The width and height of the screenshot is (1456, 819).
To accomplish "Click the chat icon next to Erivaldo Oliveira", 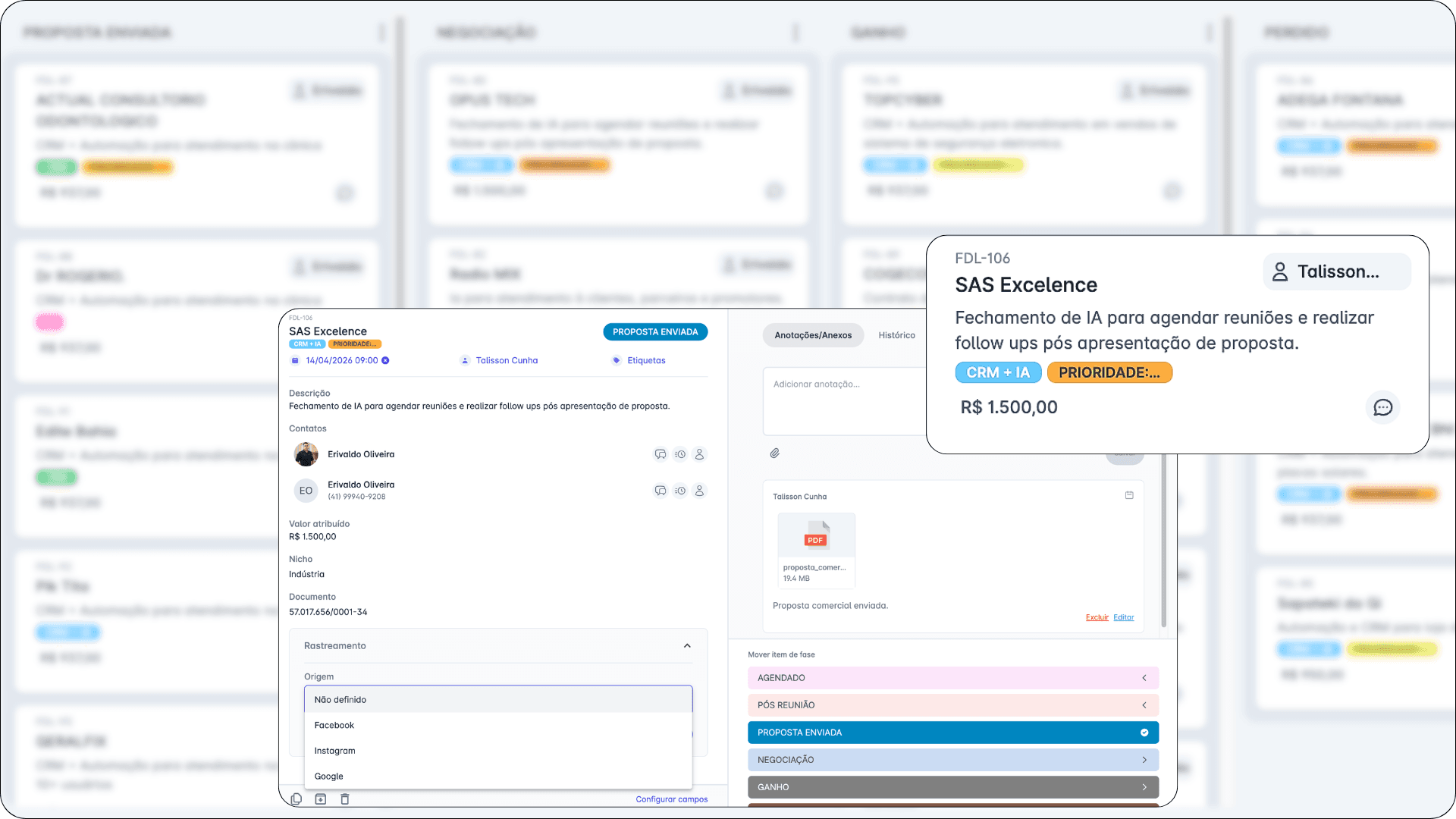I will (x=661, y=454).
